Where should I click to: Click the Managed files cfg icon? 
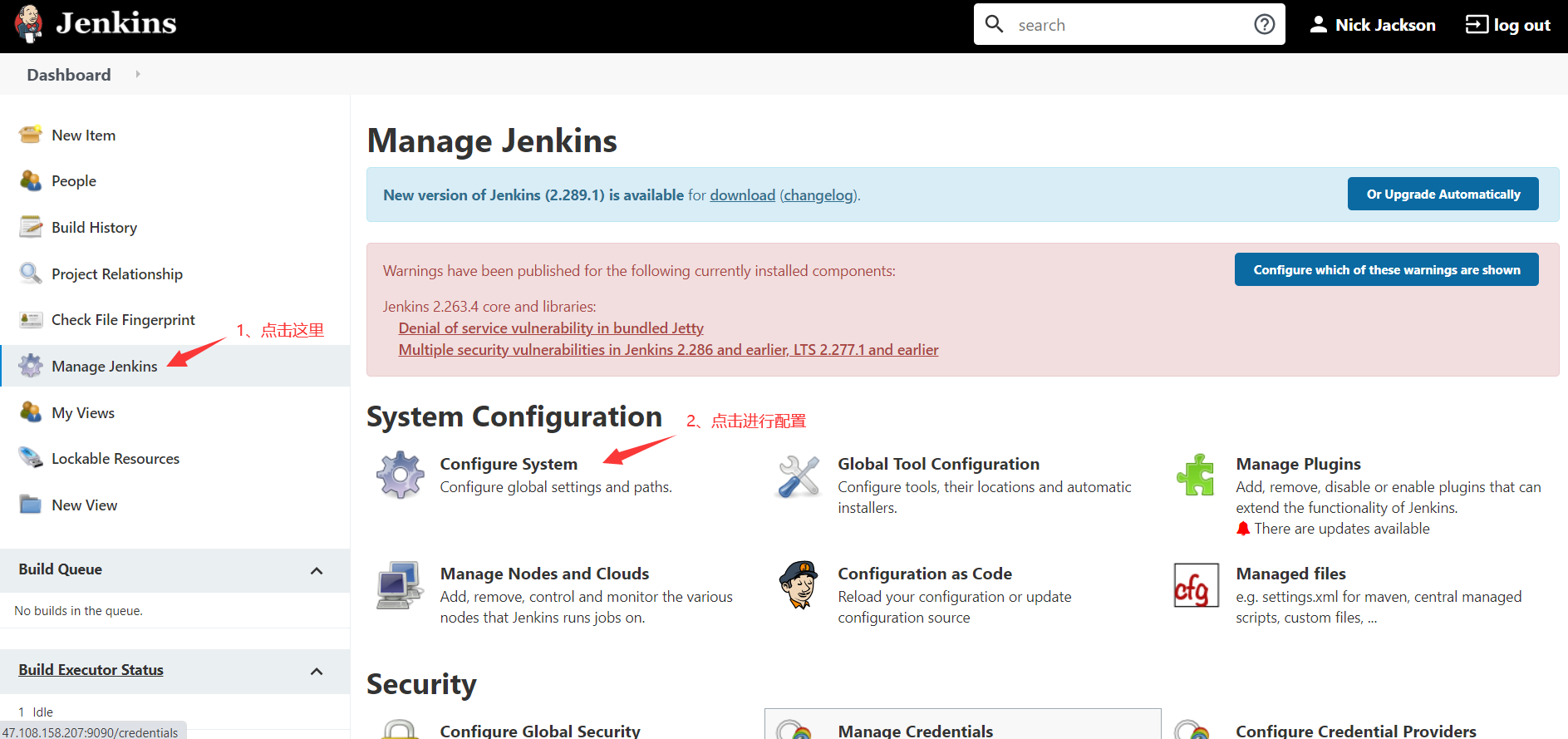point(1196,585)
